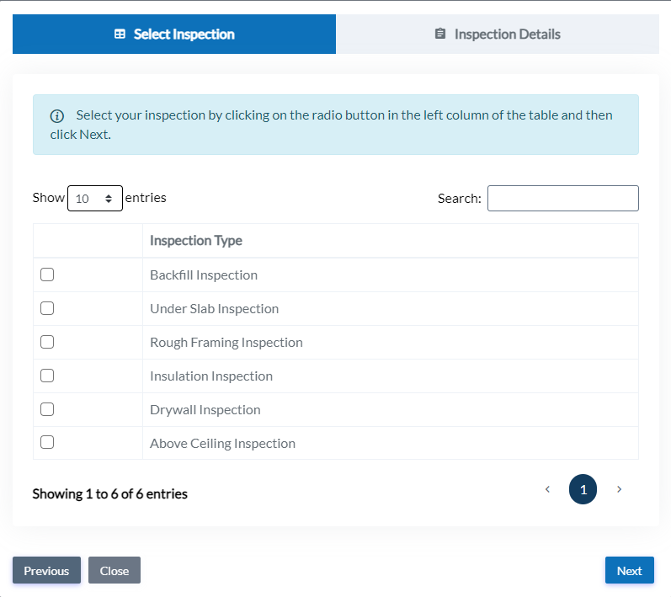
Task: Click the Drywall Inspection row text
Action: click(x=205, y=410)
